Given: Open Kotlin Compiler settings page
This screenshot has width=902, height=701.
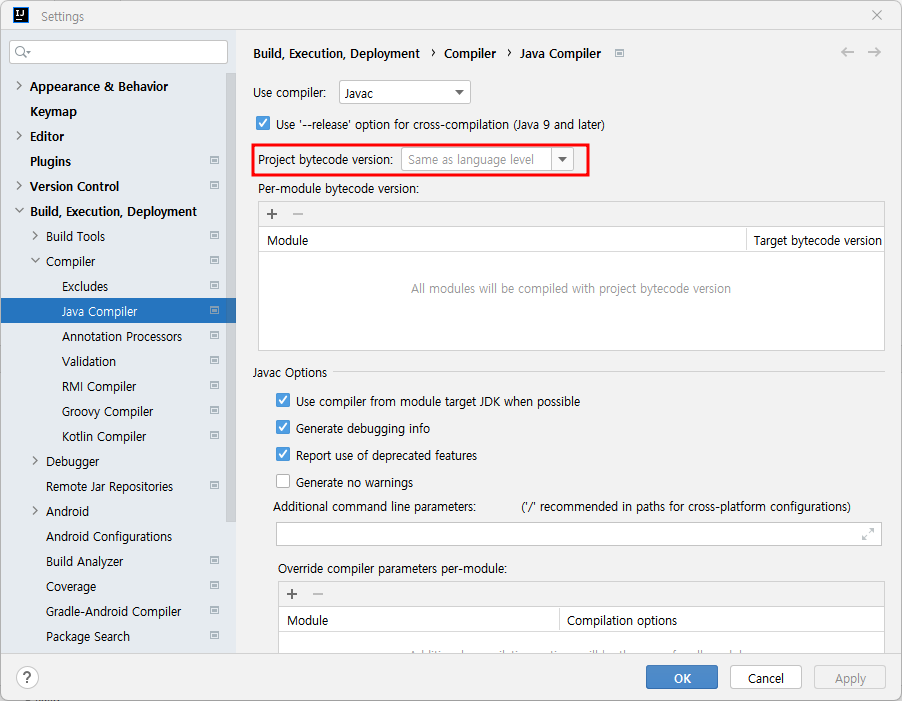Looking at the screenshot, I should pyautogui.click(x=104, y=436).
